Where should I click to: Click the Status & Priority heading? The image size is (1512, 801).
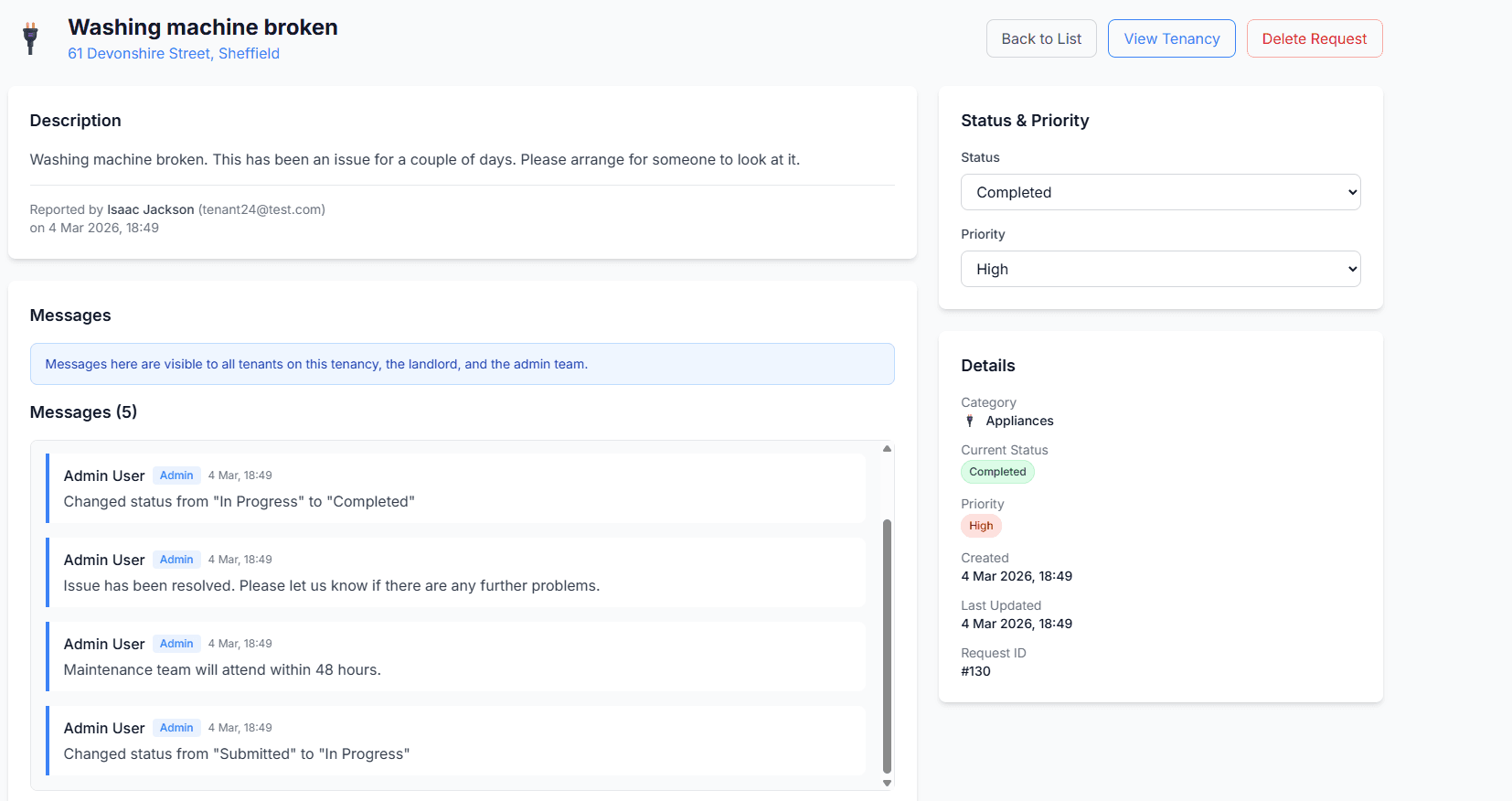point(1025,121)
